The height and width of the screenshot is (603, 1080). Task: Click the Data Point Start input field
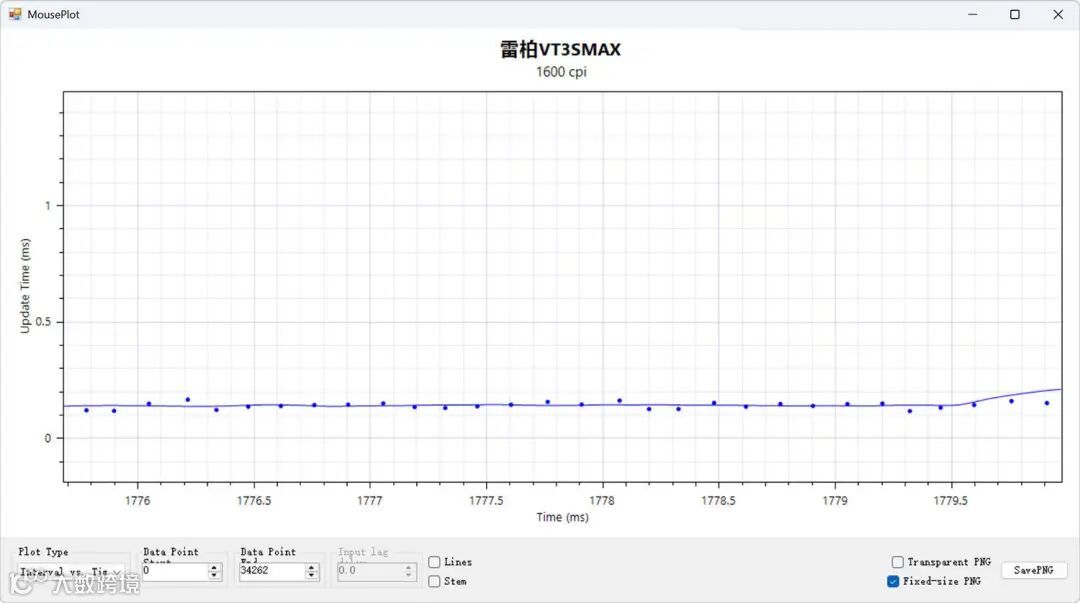[x=174, y=571]
